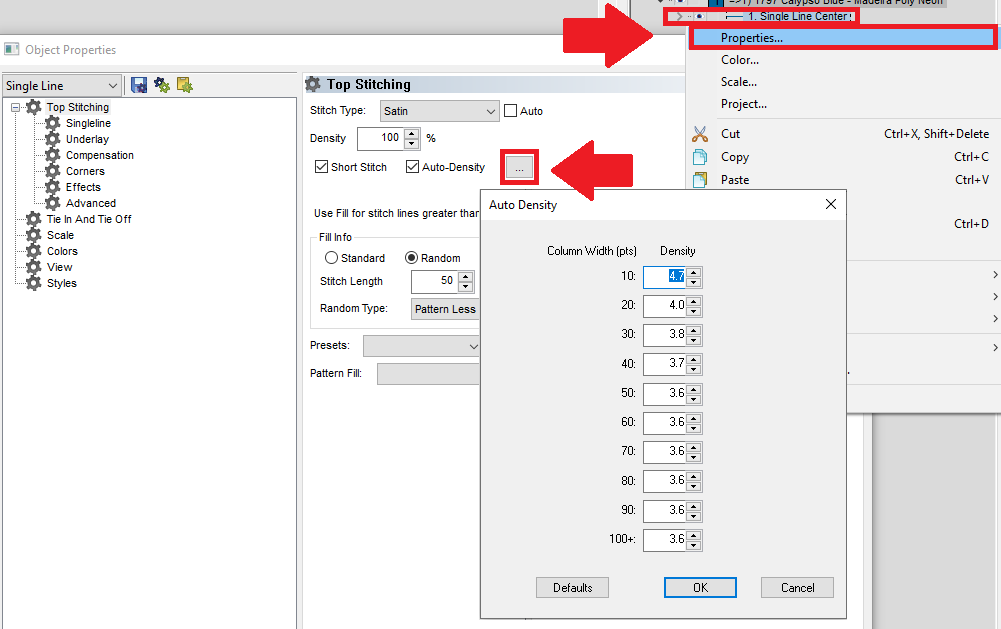Click the gear icon beside Compensation
Viewport: 1001px width, 629px height.
click(x=53, y=155)
